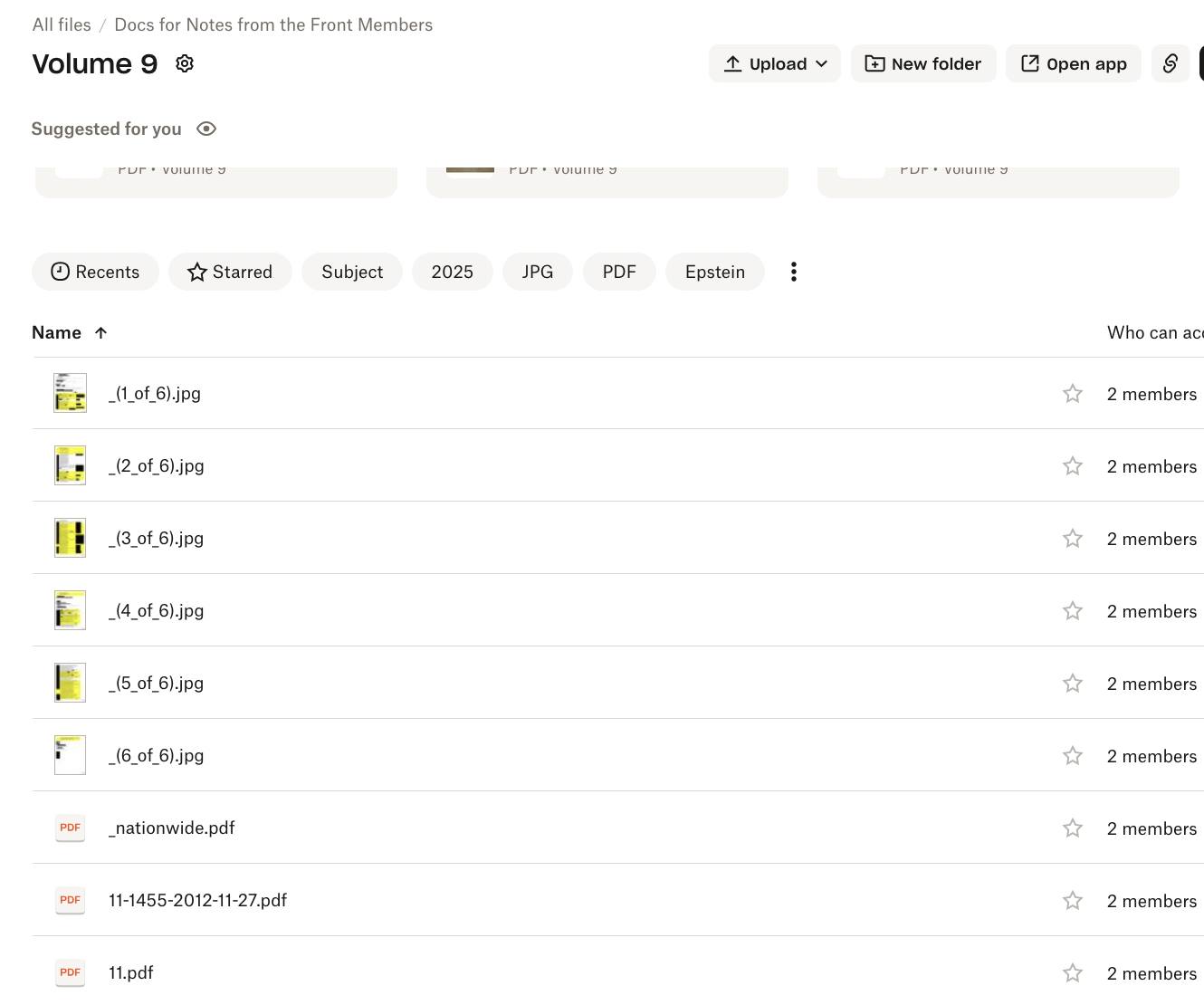Click the Open app button
Screen dimensions: 1204x1005
point(1073,63)
